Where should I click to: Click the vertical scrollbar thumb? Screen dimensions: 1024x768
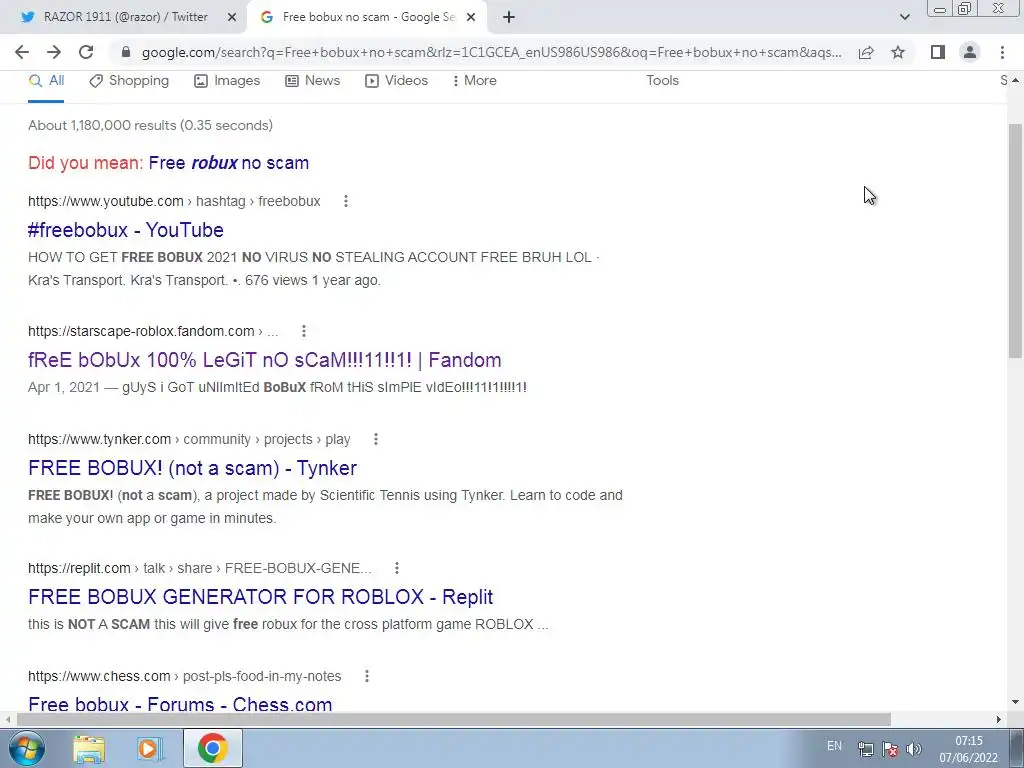(1015, 240)
